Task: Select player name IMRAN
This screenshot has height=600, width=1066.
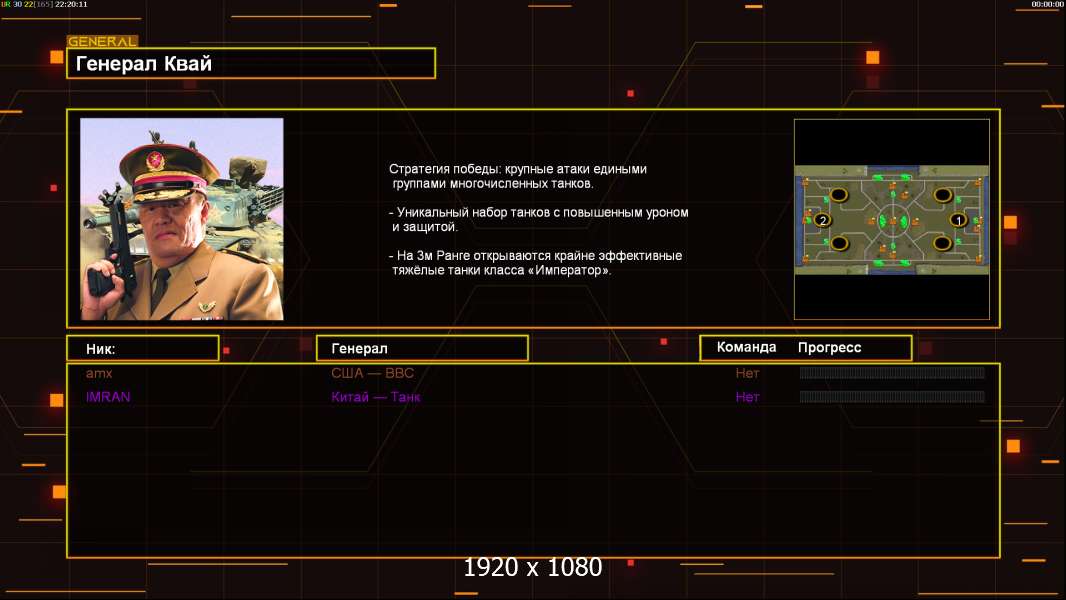Action: coord(108,397)
